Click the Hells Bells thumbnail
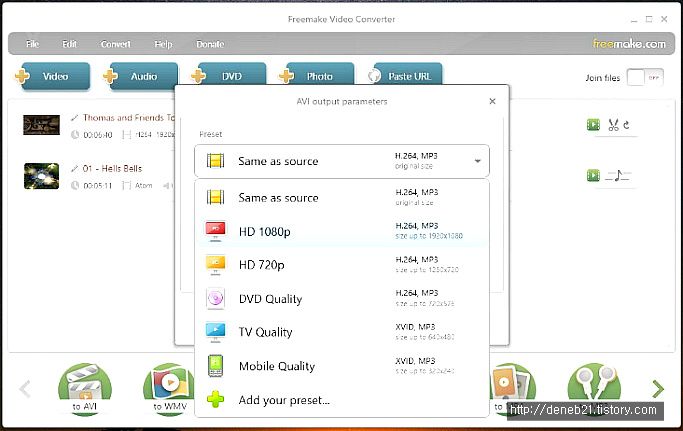Image resolution: width=683 pixels, height=431 pixels. coord(41,176)
